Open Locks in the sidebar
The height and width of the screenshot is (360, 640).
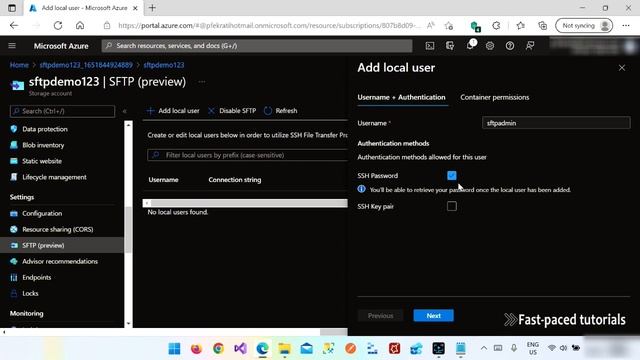tap(30, 293)
